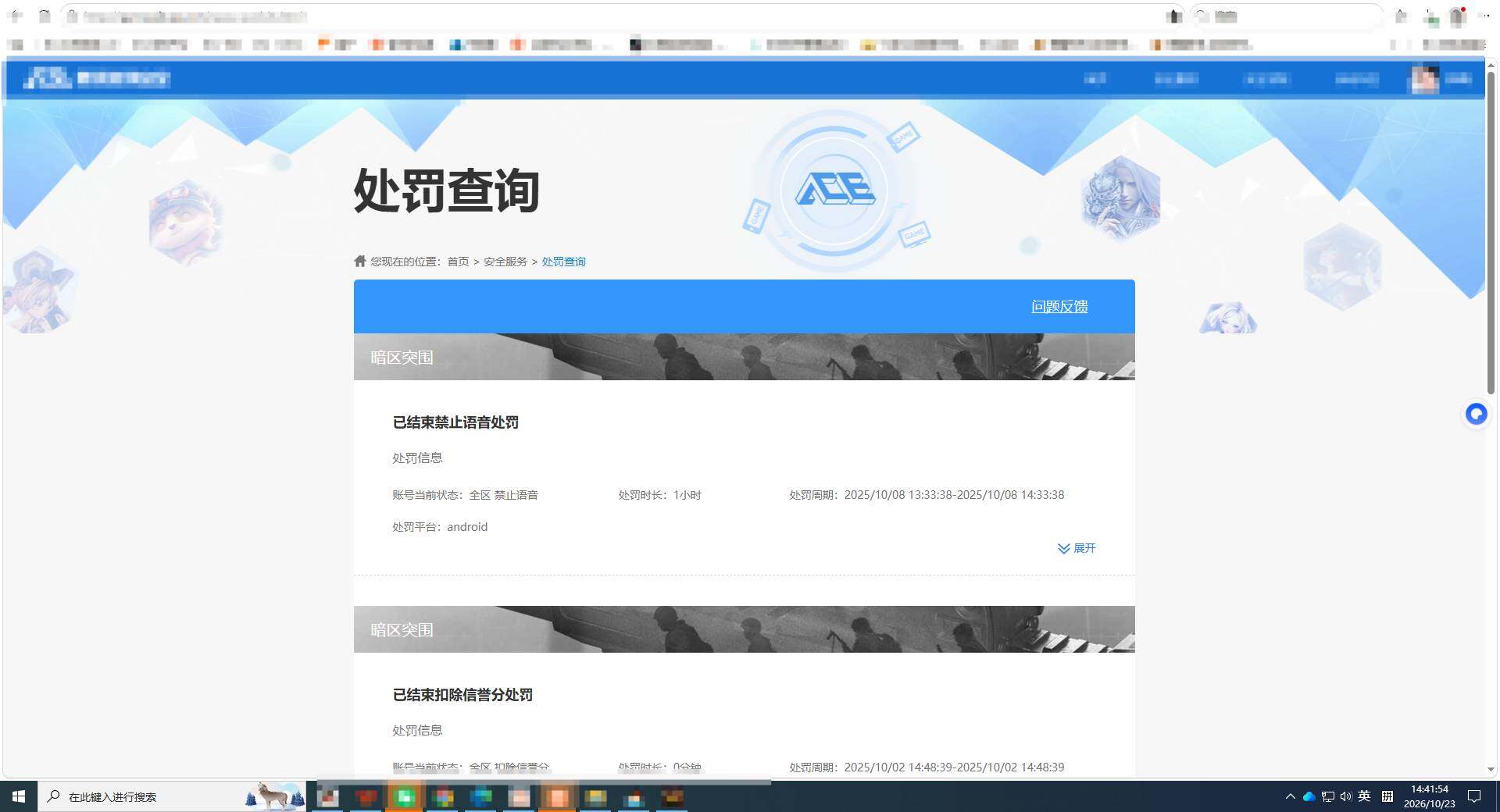1500x812 pixels.
Task: Click the 处罚周期 2025/10/02 date range
Action: tap(927, 767)
